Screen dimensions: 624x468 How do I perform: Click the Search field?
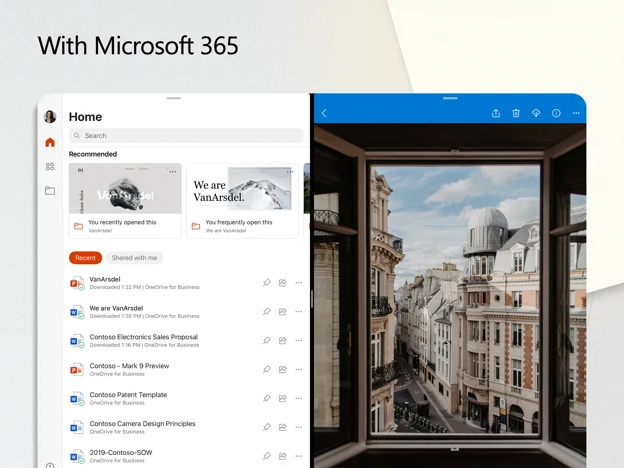pyautogui.click(x=186, y=135)
